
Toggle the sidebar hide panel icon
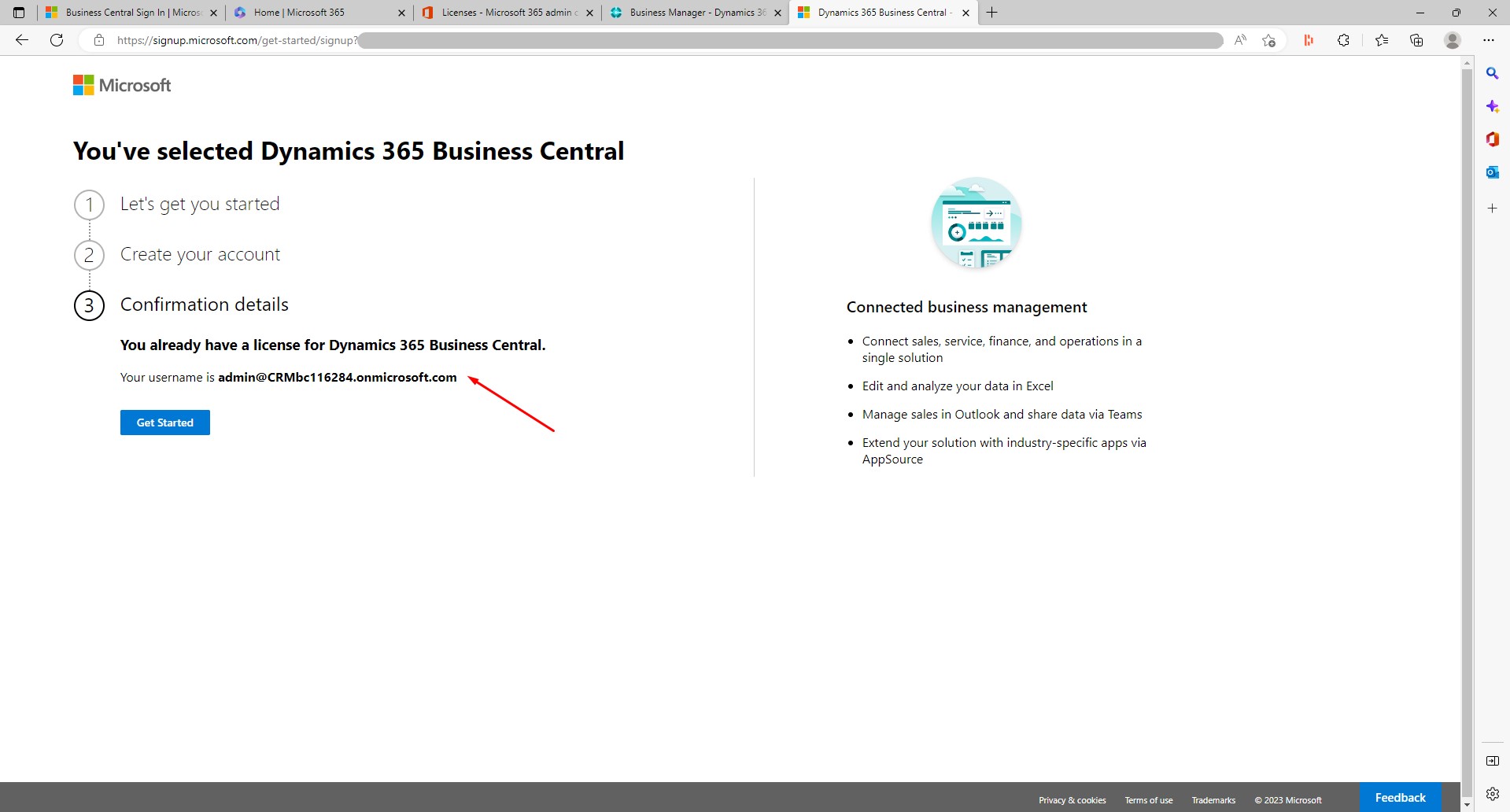[1492, 761]
